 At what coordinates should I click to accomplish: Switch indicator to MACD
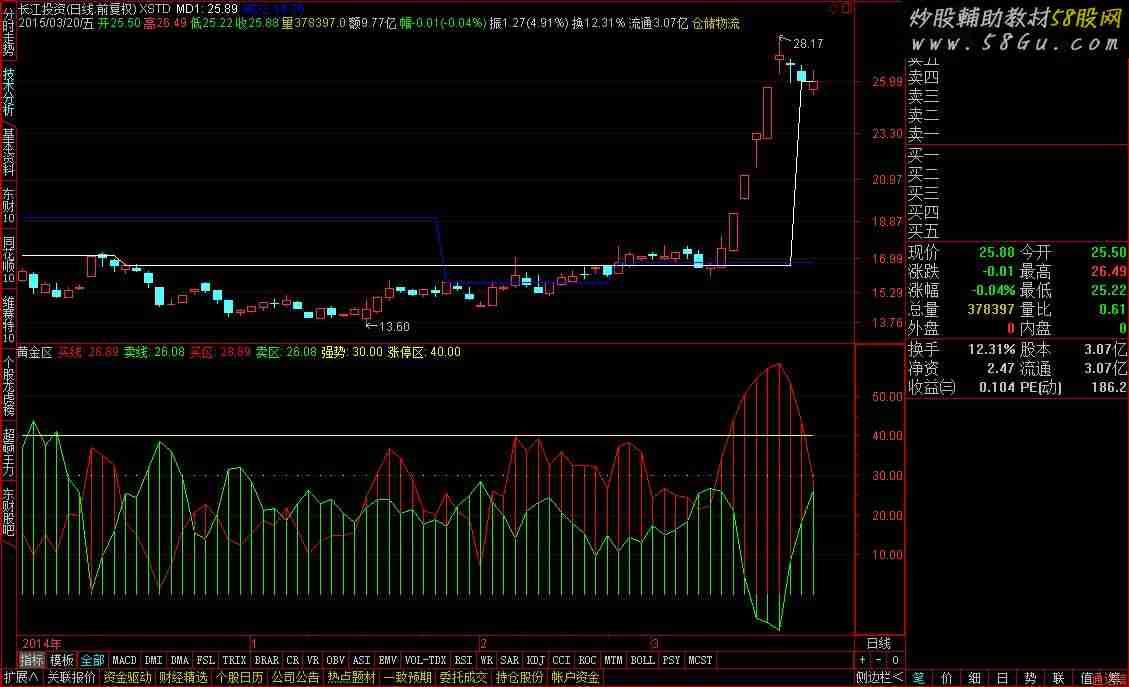[124, 660]
